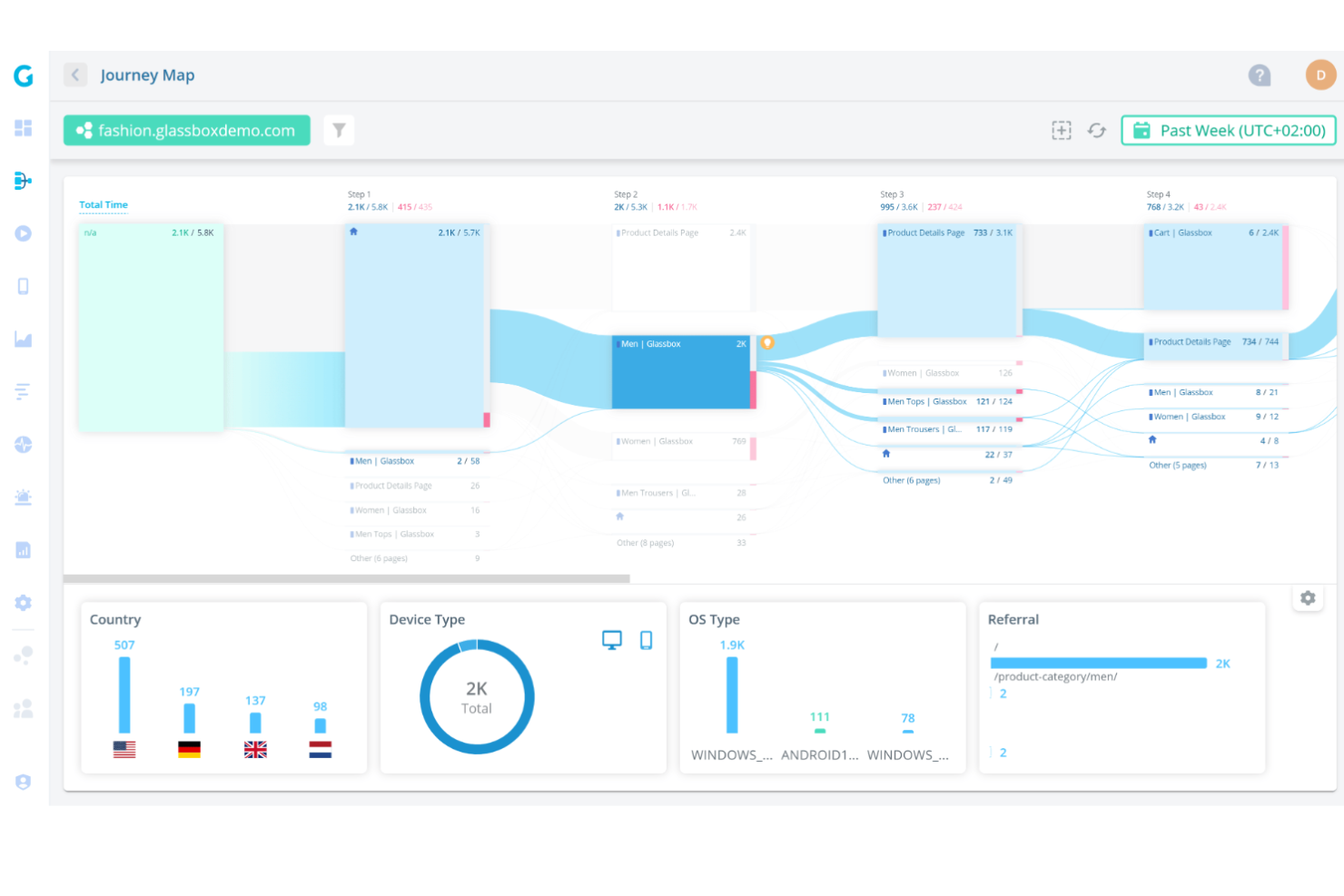Open the widgets settings gear above Referral

[x=1308, y=598]
